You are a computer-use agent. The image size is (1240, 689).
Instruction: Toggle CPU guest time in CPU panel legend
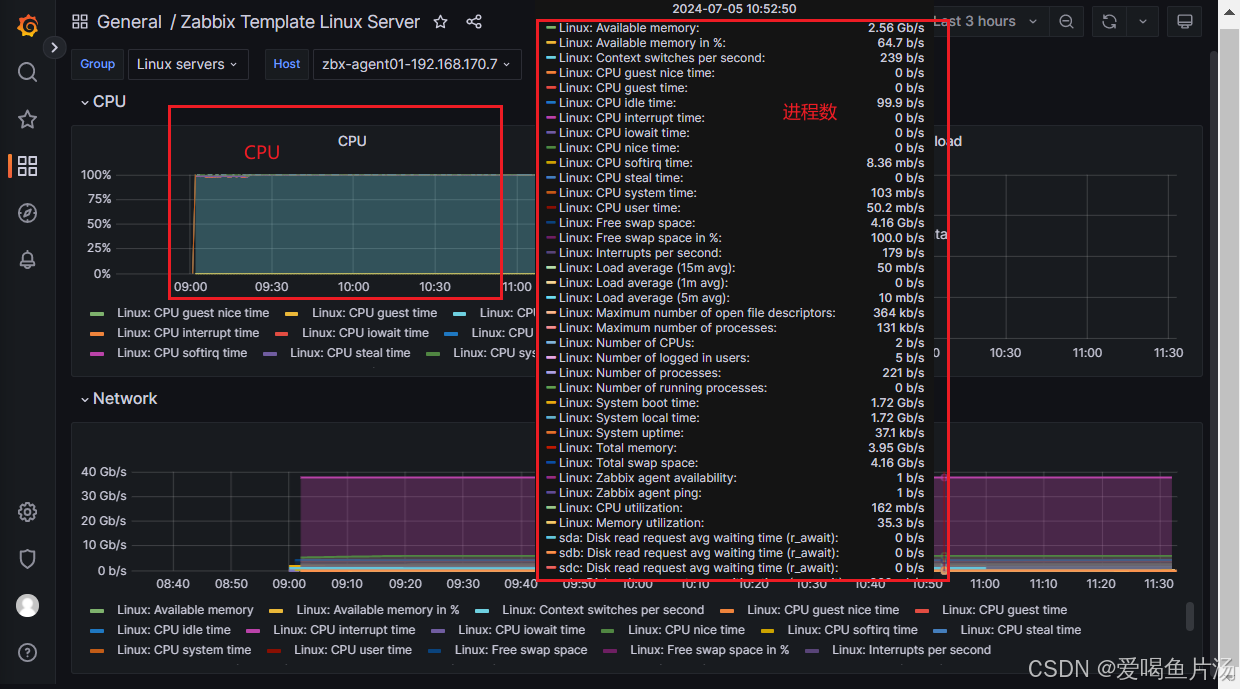click(x=374, y=313)
